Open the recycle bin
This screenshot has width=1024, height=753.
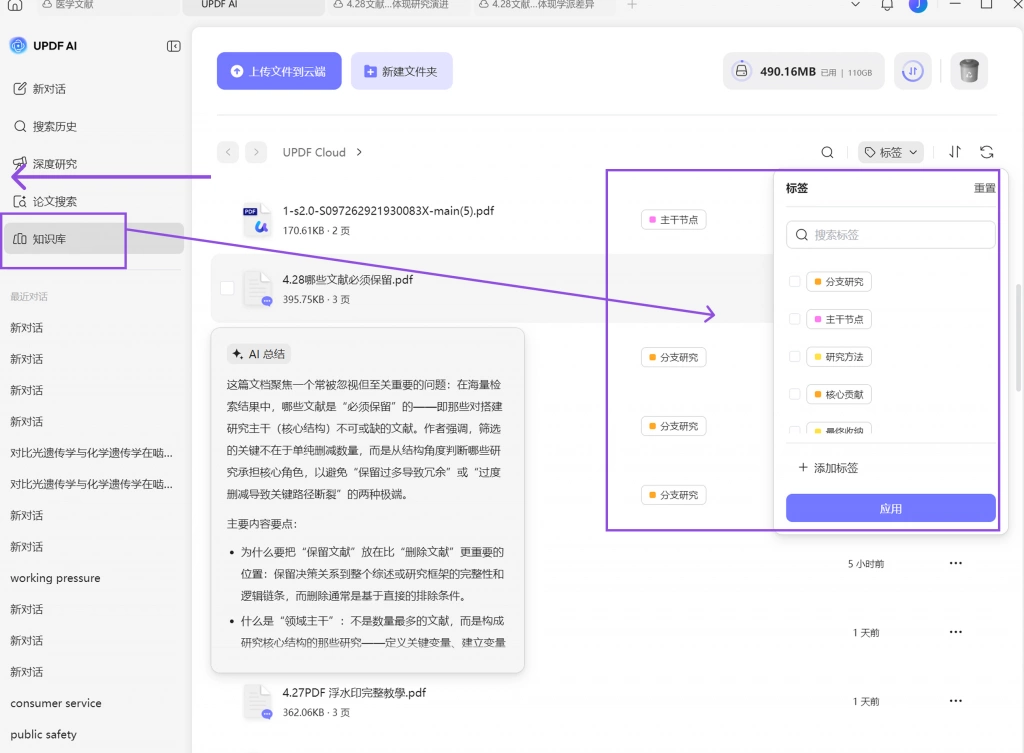pos(969,71)
